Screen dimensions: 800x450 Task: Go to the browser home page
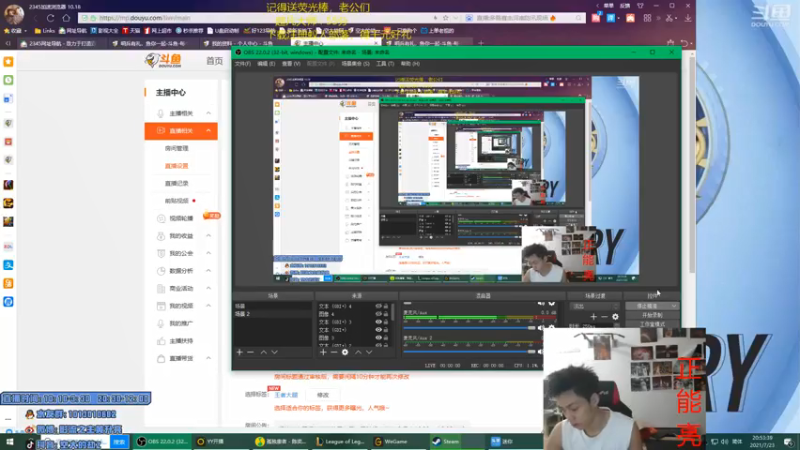tap(66, 18)
